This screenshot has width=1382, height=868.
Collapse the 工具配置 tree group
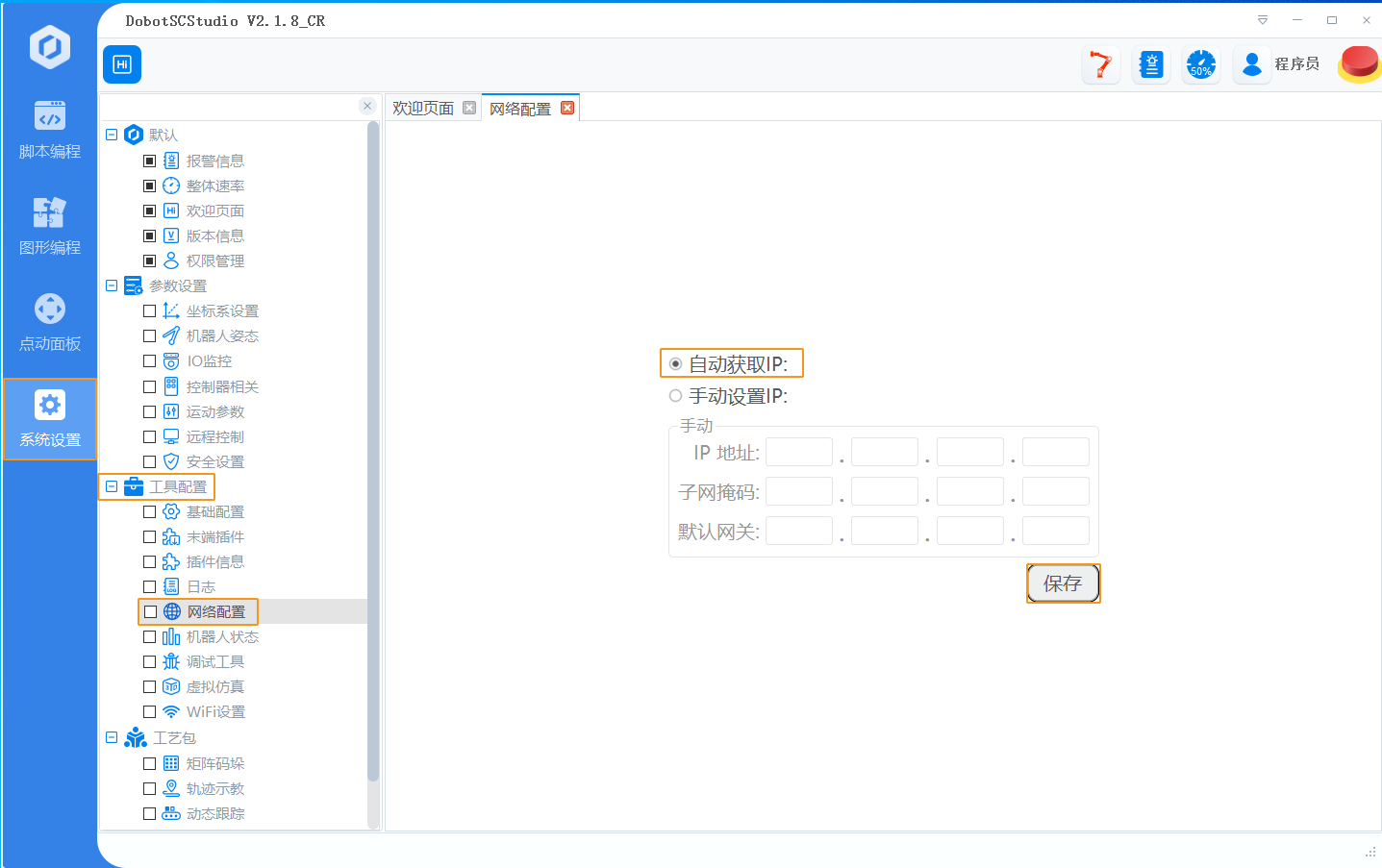coord(112,486)
